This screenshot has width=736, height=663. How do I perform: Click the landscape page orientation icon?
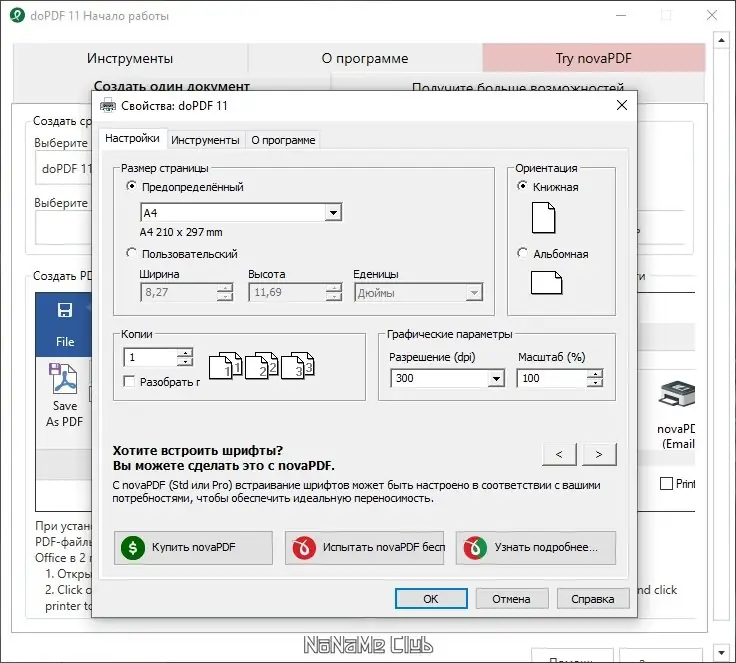546,283
